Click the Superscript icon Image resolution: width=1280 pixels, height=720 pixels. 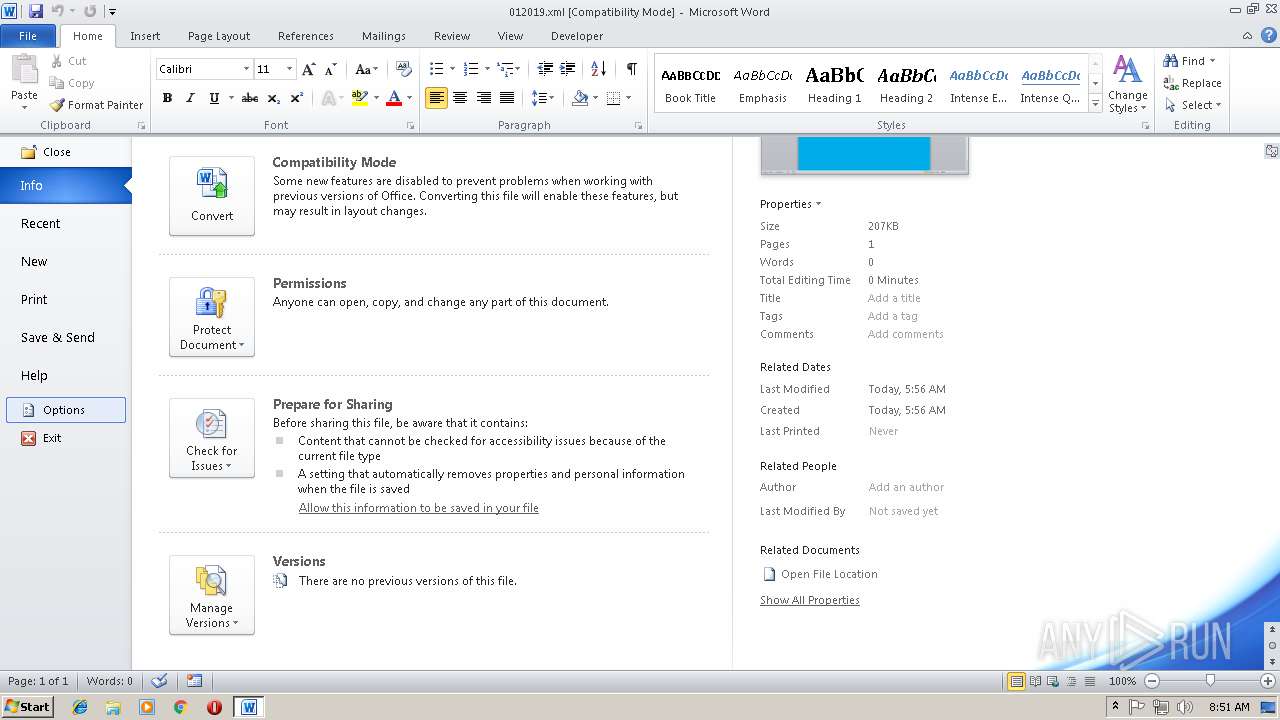[x=296, y=98]
